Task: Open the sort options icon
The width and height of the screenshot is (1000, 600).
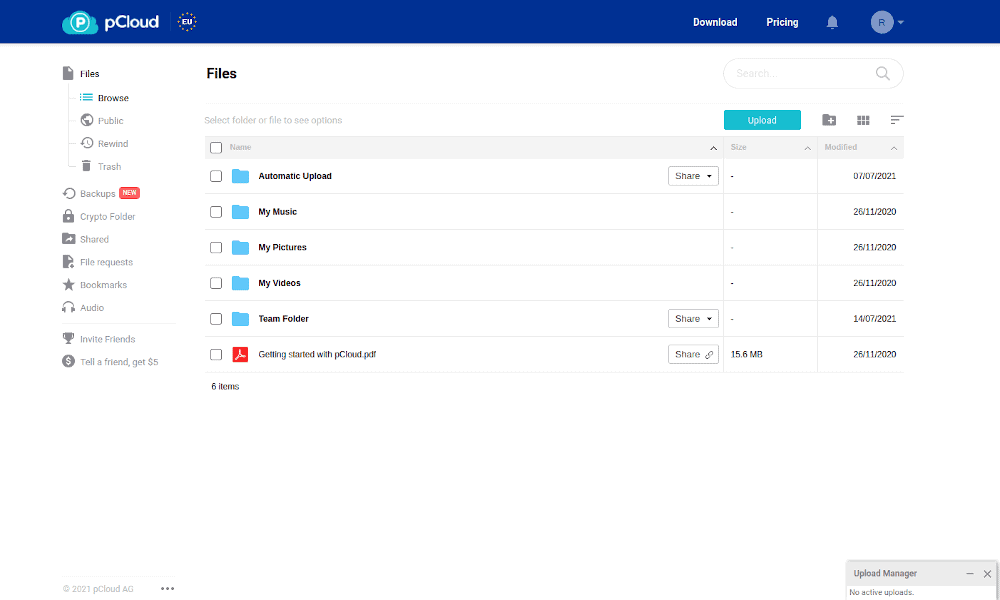Action: pos(897,120)
